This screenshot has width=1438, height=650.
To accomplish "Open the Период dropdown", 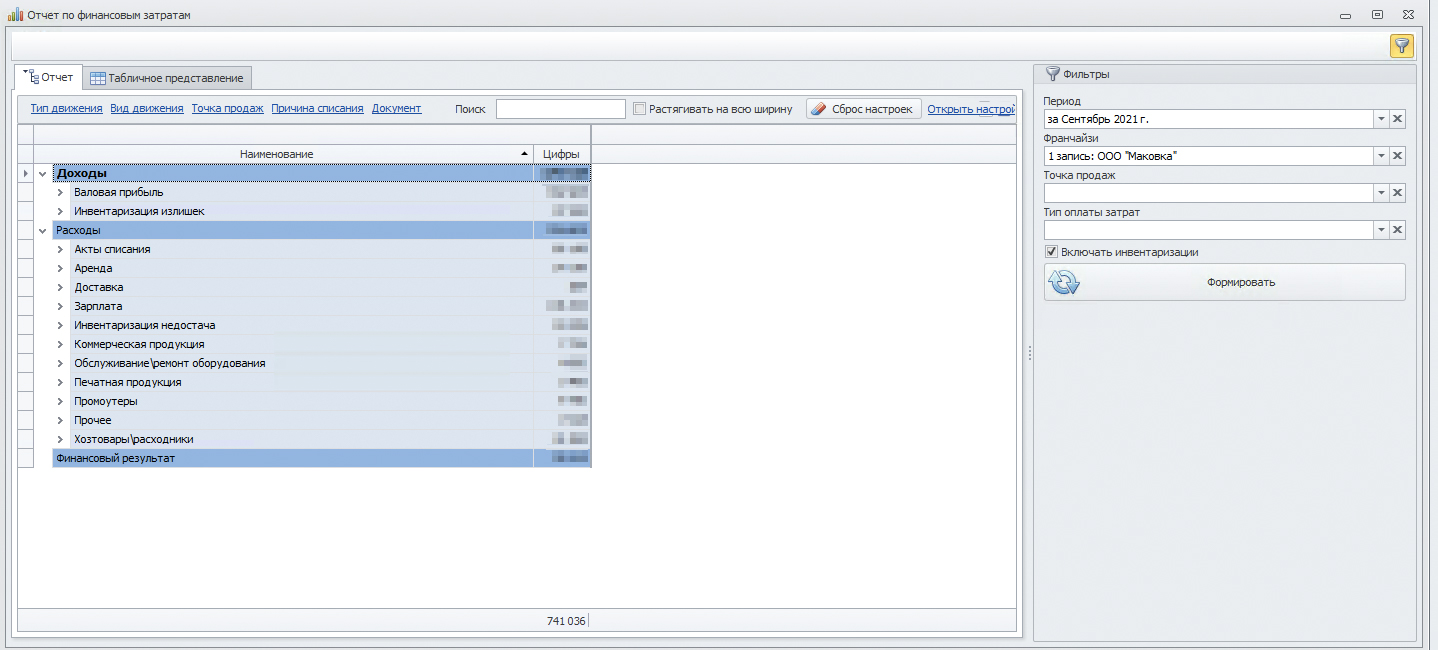I will 1381,119.
